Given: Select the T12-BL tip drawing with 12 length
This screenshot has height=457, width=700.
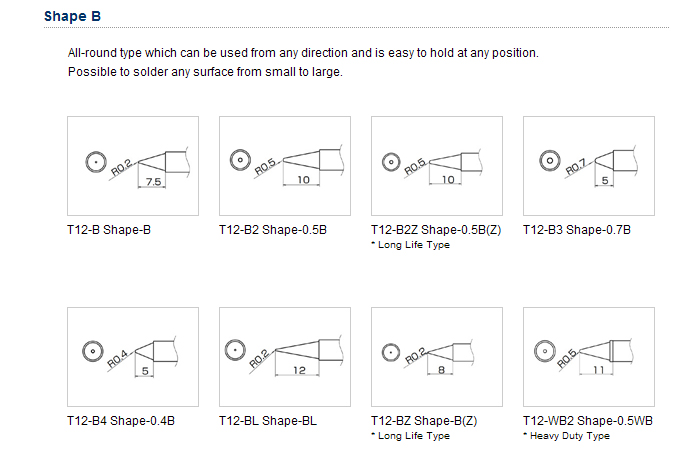Looking at the screenshot, I should [284, 354].
